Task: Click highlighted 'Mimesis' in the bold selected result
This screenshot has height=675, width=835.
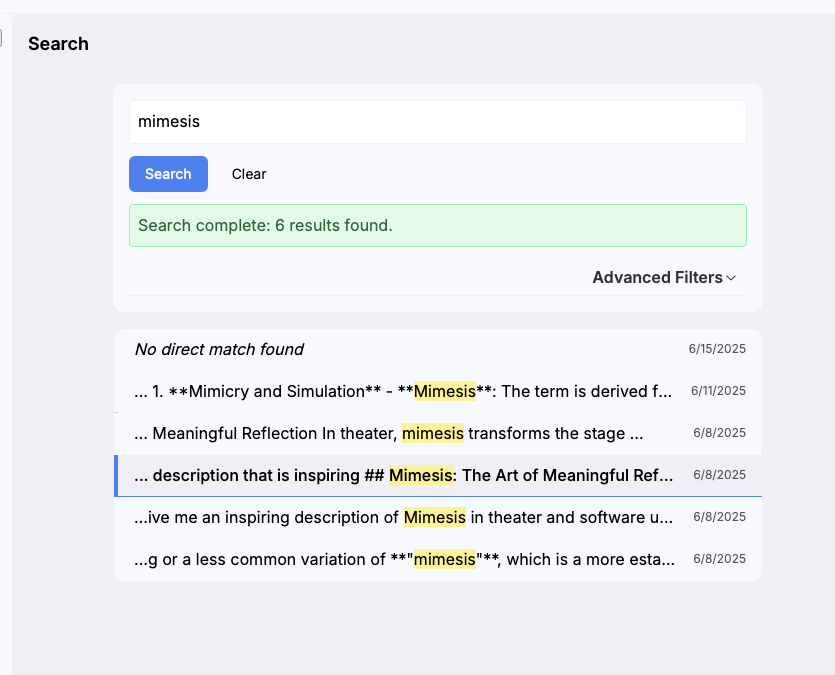Action: [420, 475]
